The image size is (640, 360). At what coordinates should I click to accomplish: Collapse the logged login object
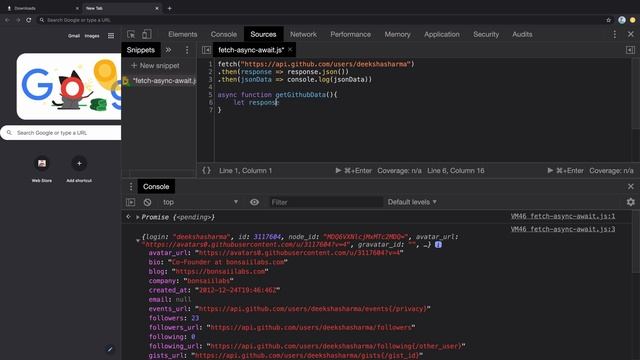pos(138,240)
